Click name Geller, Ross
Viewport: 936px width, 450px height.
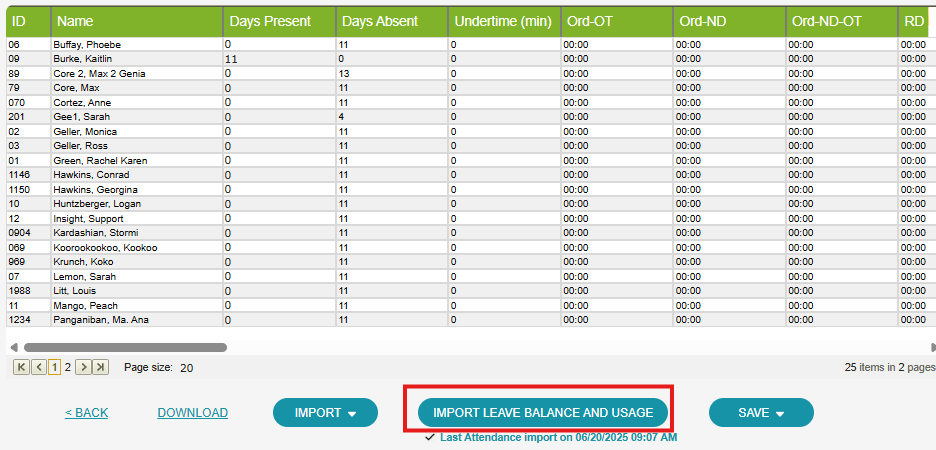coord(81,146)
